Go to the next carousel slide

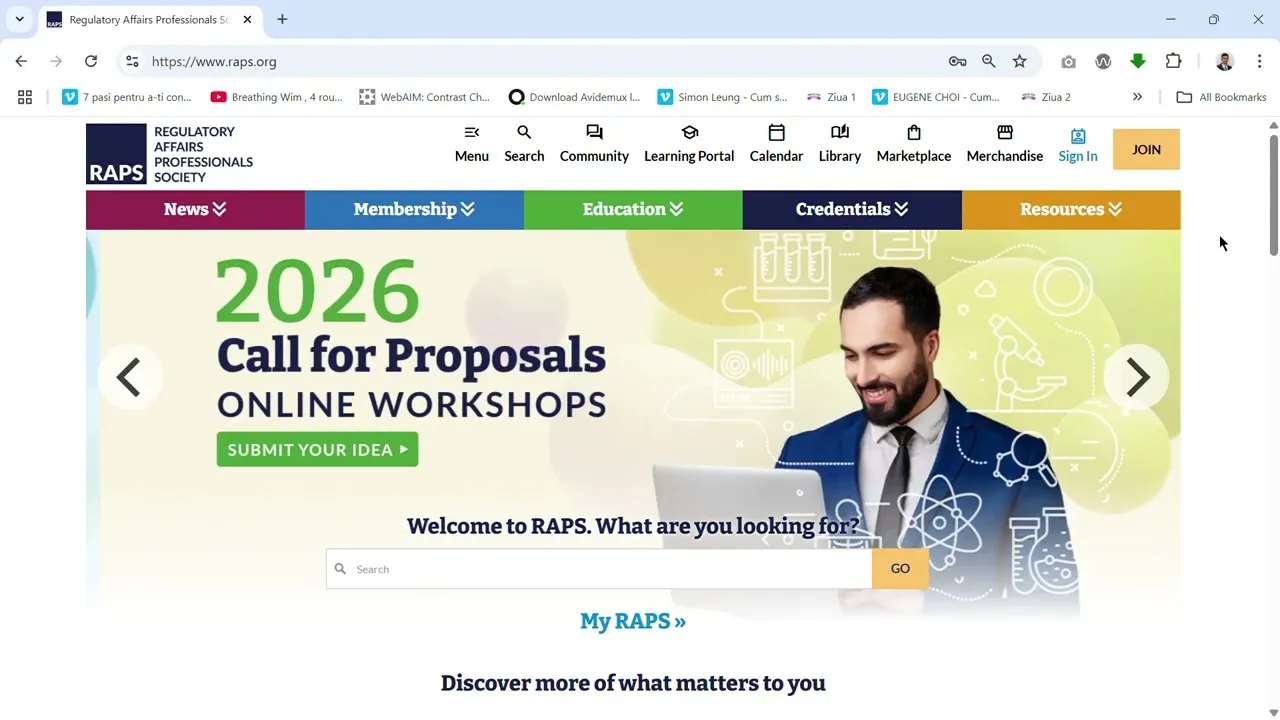[1137, 377]
